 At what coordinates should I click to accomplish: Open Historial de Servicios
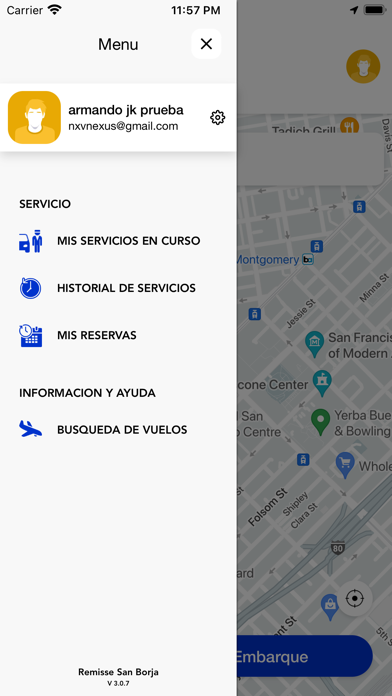click(118, 288)
